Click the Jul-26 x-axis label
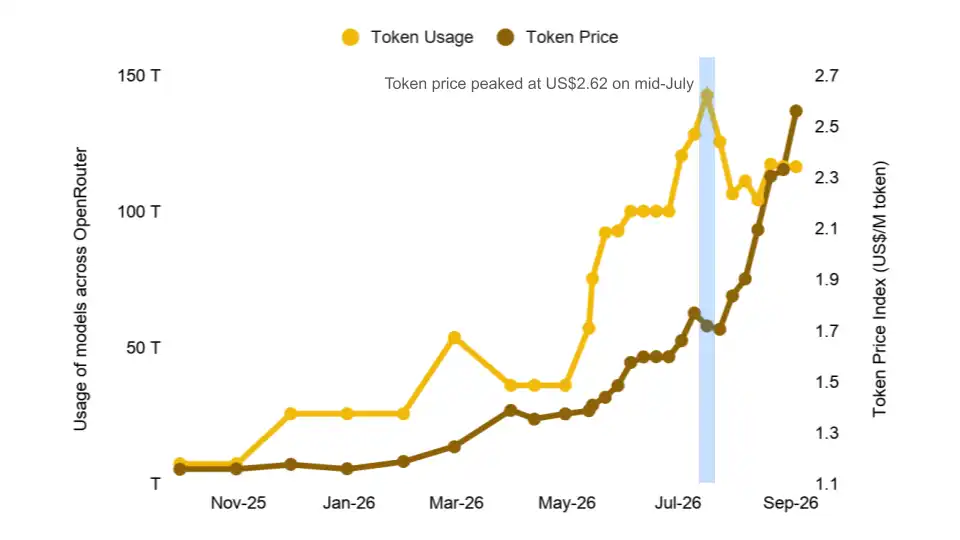Image resolution: width=960 pixels, height=540 pixels. (678, 503)
